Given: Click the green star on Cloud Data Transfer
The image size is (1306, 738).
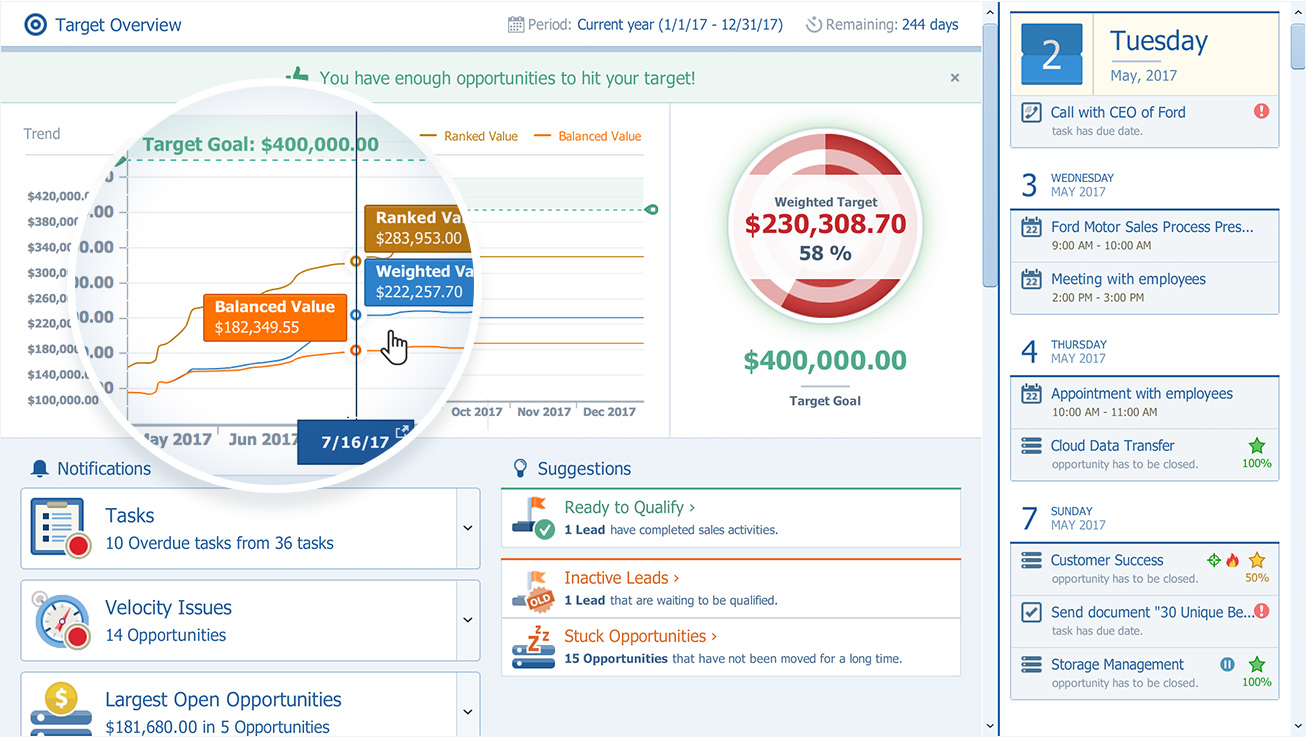Looking at the screenshot, I should point(1257,446).
